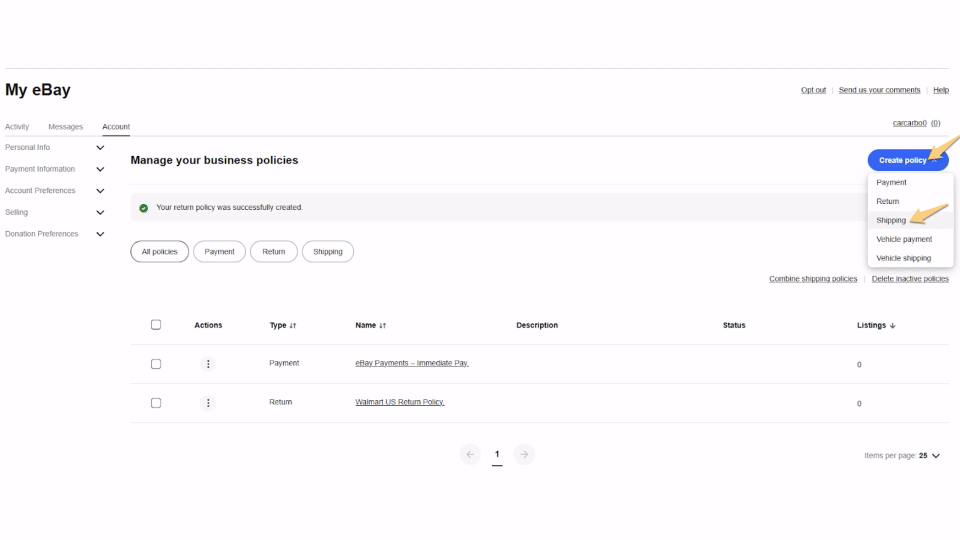
Task: Check the eBay Payments policy checkbox
Action: click(156, 364)
